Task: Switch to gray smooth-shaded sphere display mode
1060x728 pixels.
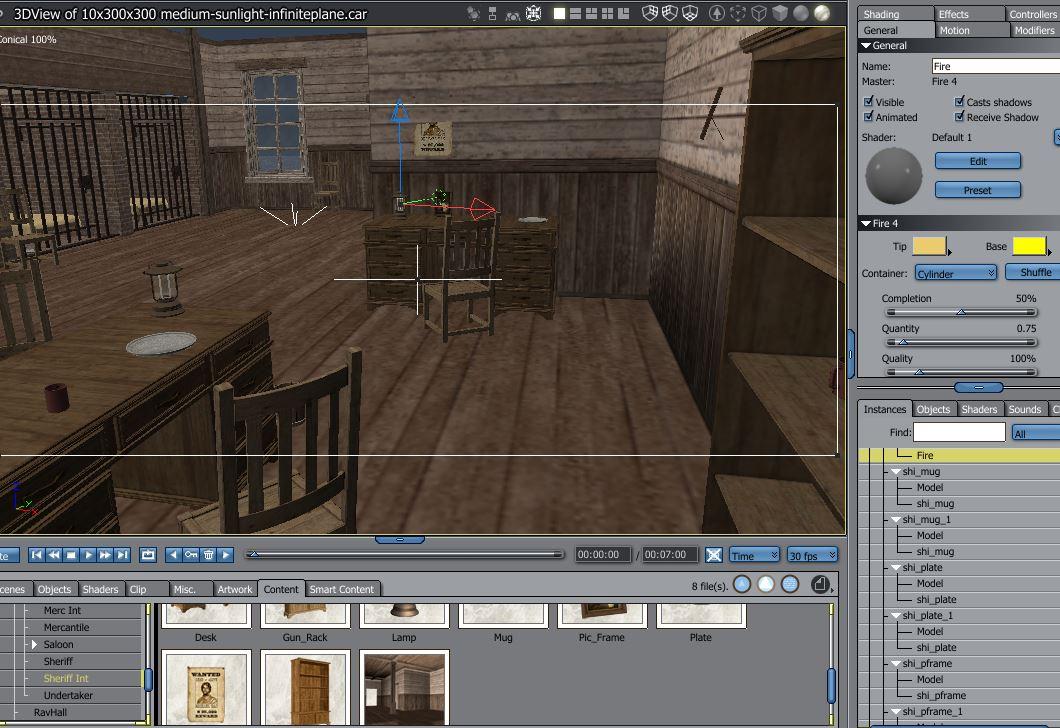Action: [800, 14]
